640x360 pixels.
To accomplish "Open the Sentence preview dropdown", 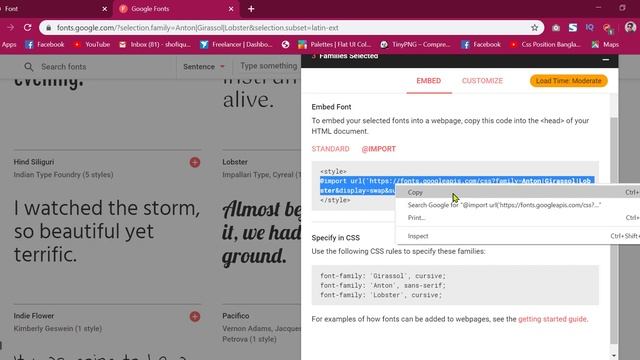I will (204, 67).
